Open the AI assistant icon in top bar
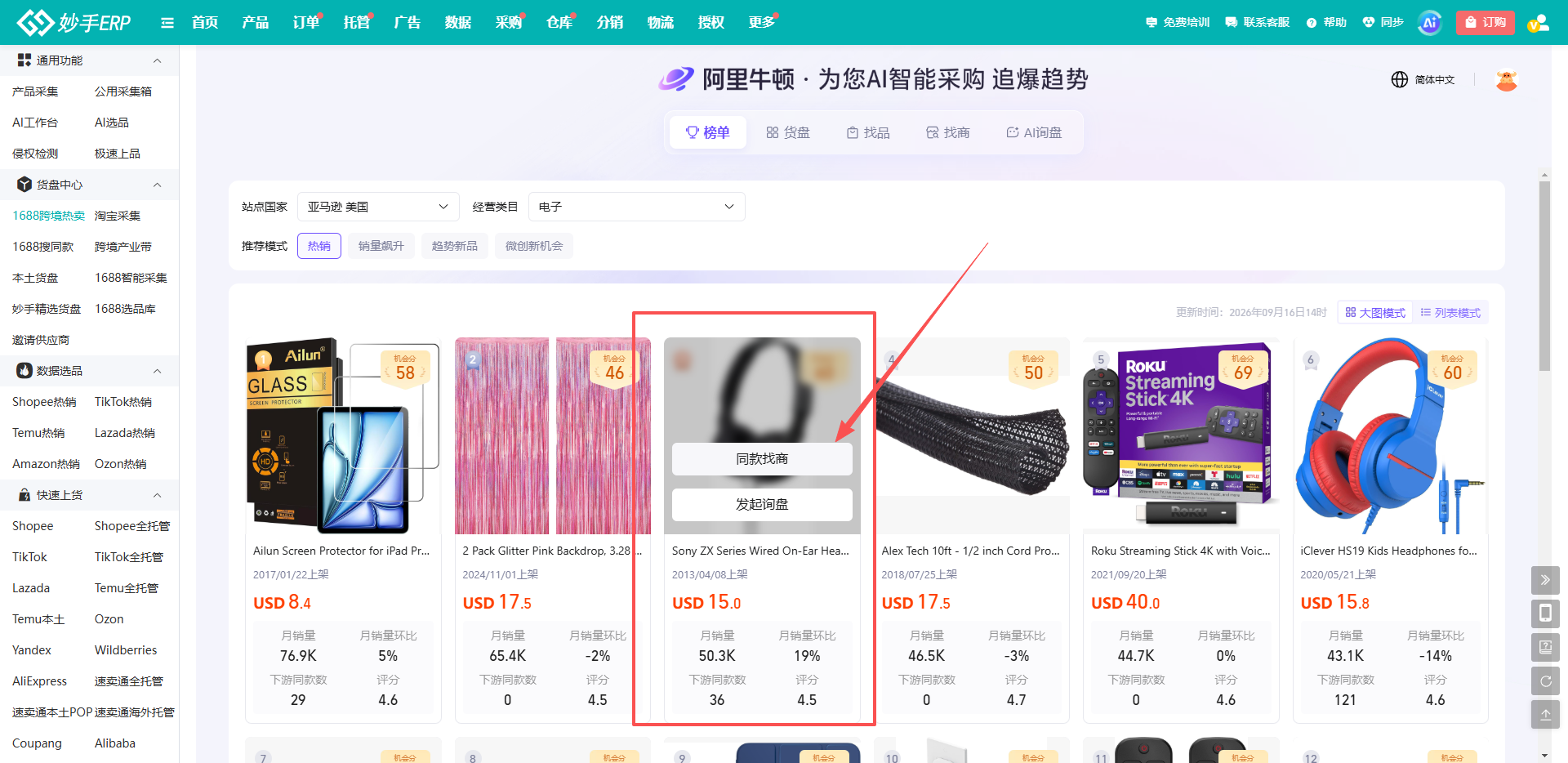Image resolution: width=1568 pixels, height=763 pixels. [x=1429, y=23]
